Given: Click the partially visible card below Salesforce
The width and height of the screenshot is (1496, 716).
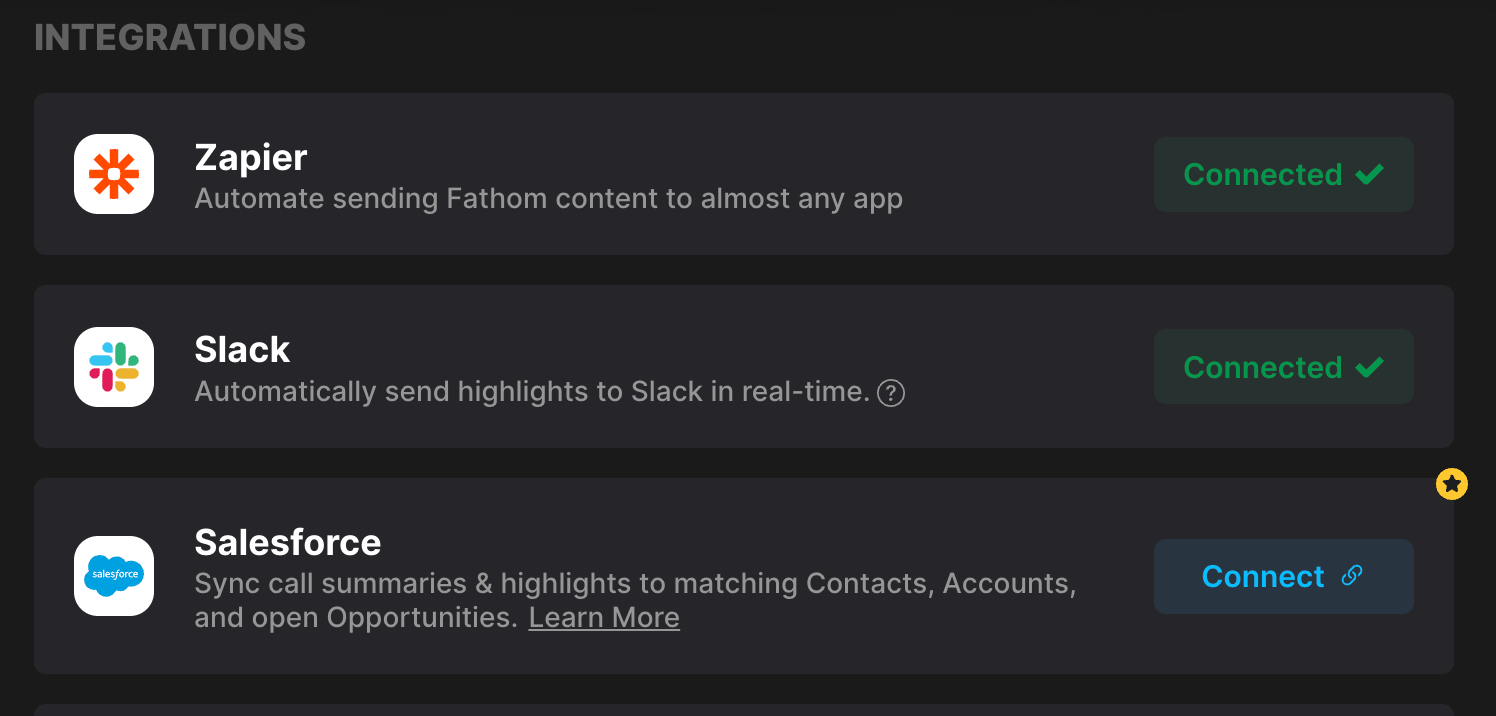Looking at the screenshot, I should point(743,710).
